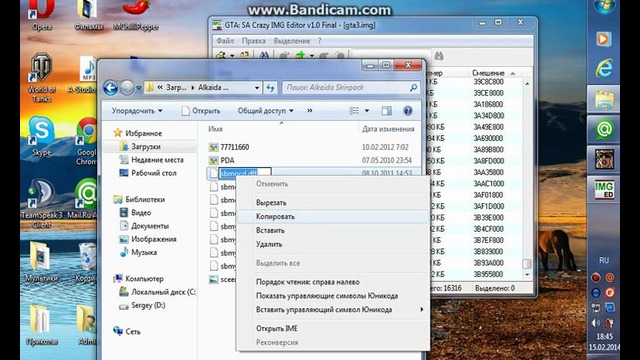Image resolution: width=640 pixels, height=360 pixels.
Task: Toggle Порядок чтения: справа налево
Action: pos(308,282)
